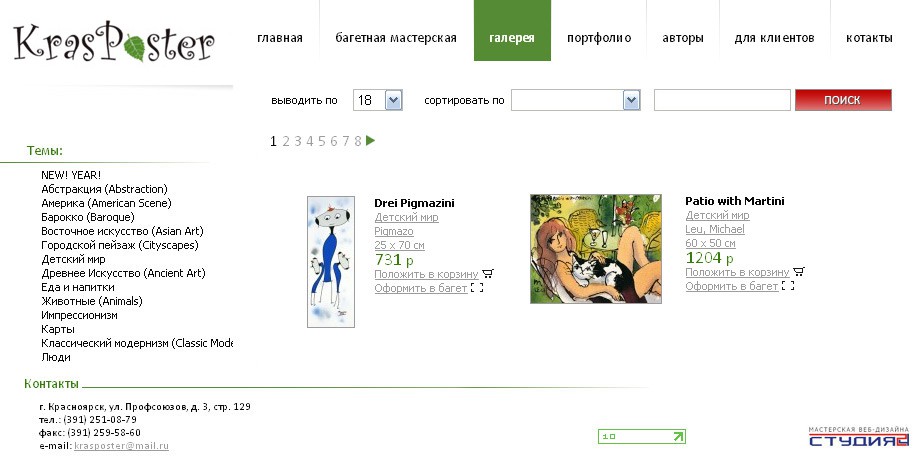Click the Студия web-design logo
Image resolution: width=922 pixels, height=460 pixels.
[858, 437]
